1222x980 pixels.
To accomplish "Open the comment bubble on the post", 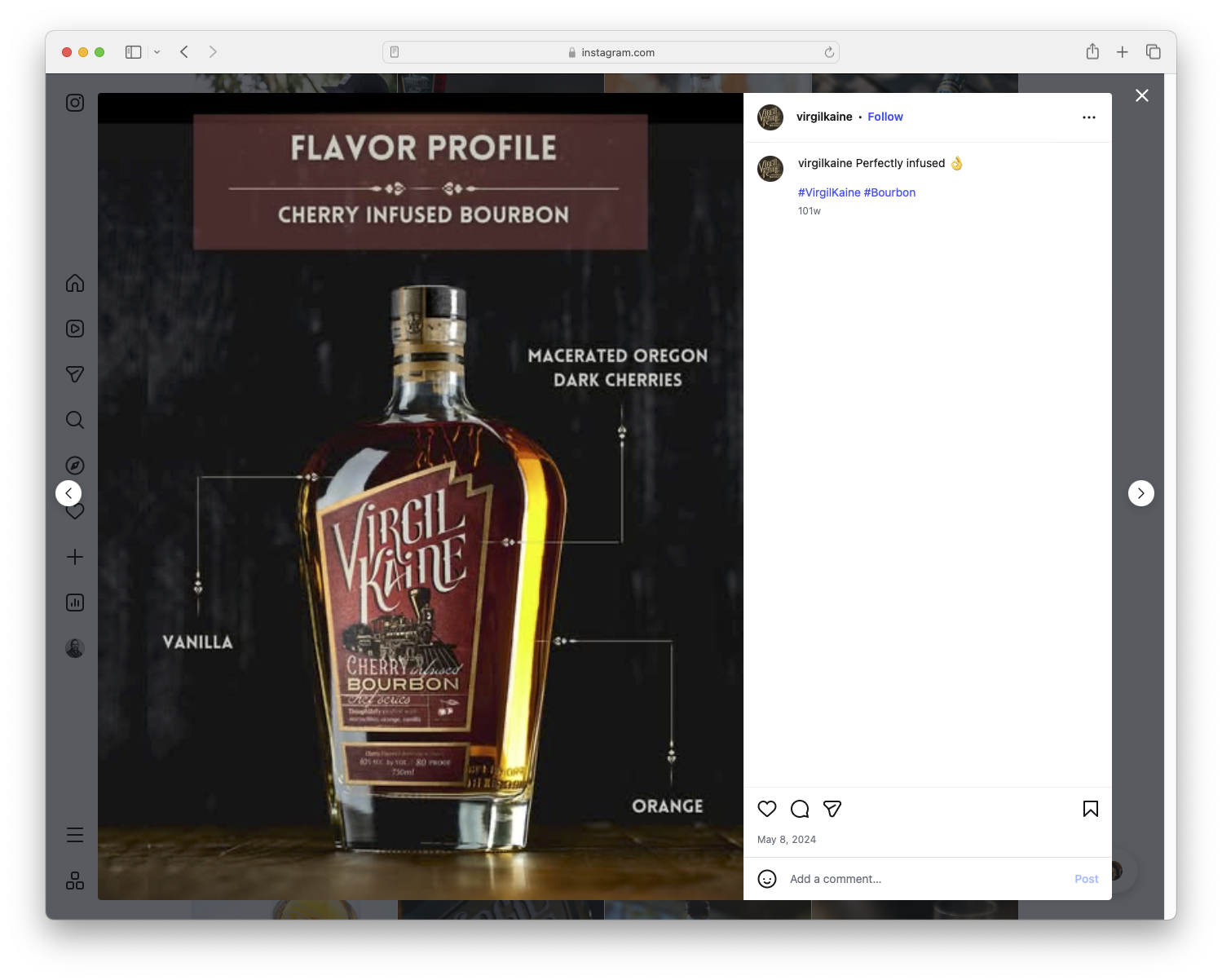I will point(800,809).
